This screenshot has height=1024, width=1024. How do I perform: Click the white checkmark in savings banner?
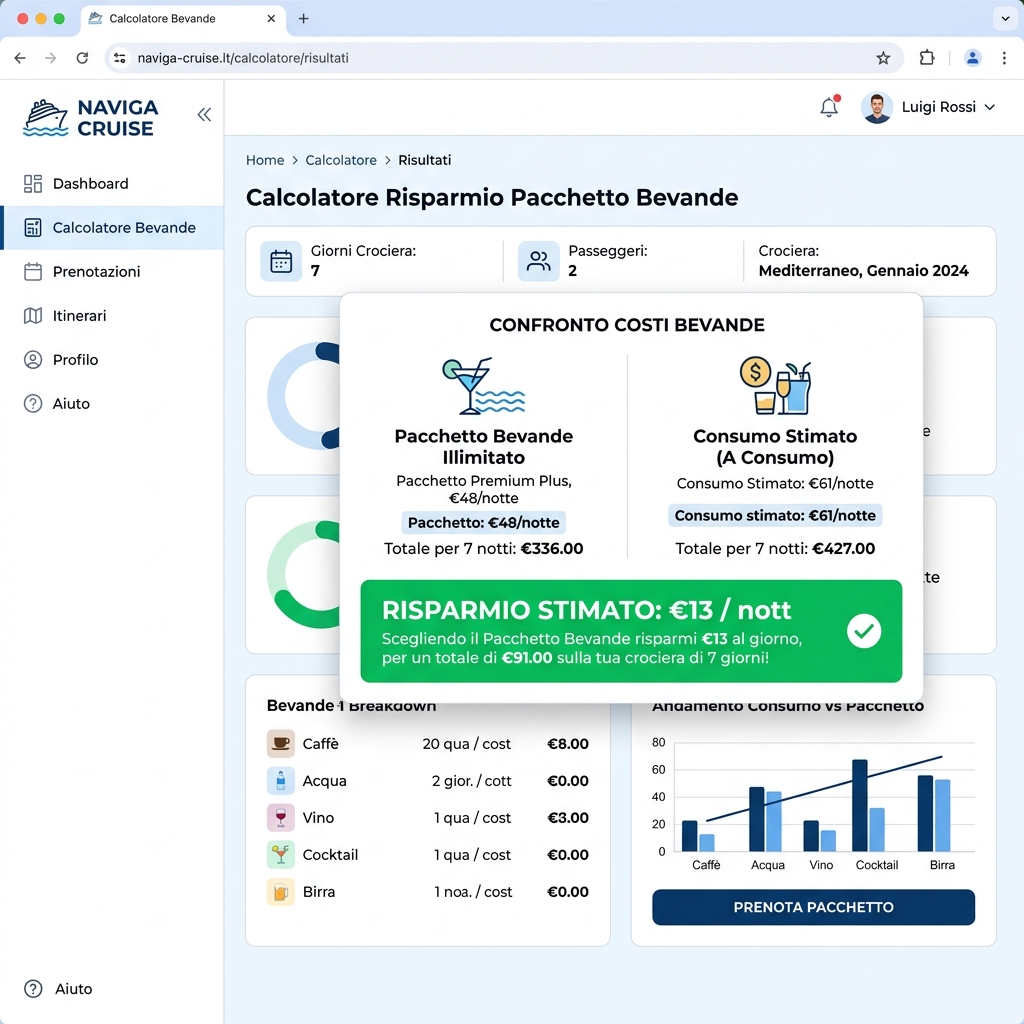(864, 631)
